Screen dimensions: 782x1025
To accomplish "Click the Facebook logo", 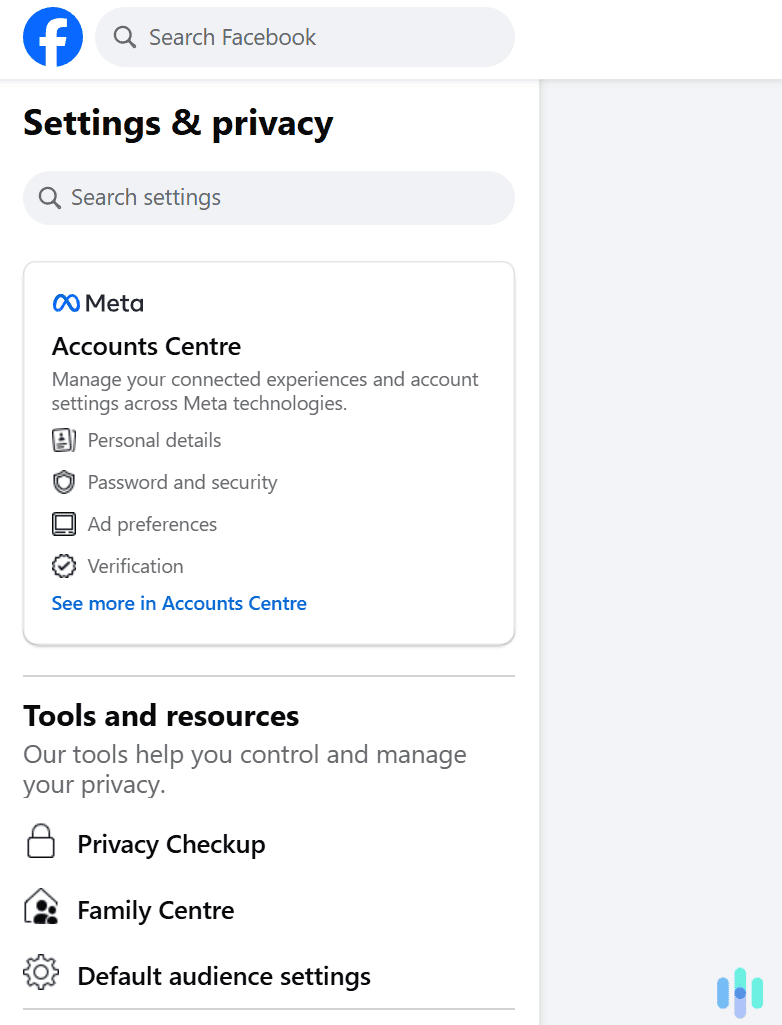I will pyautogui.click(x=52, y=36).
